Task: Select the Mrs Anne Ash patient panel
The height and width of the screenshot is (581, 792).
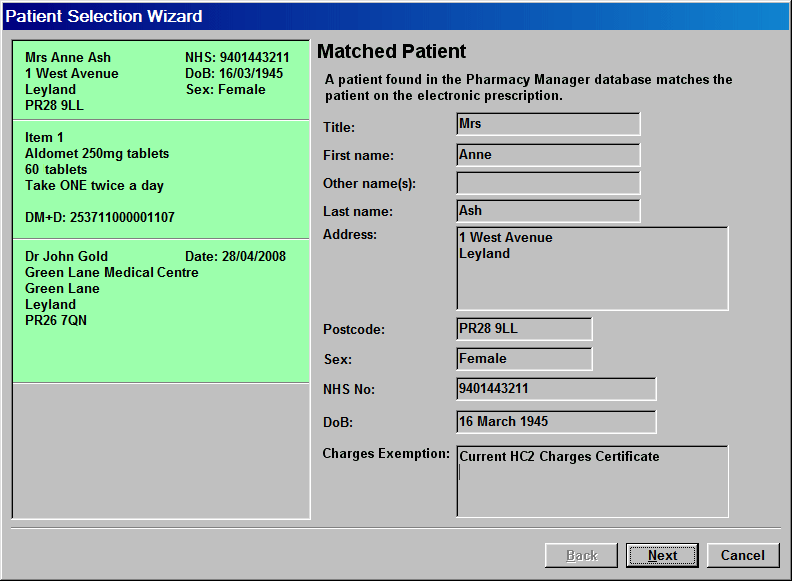Action: coord(160,81)
